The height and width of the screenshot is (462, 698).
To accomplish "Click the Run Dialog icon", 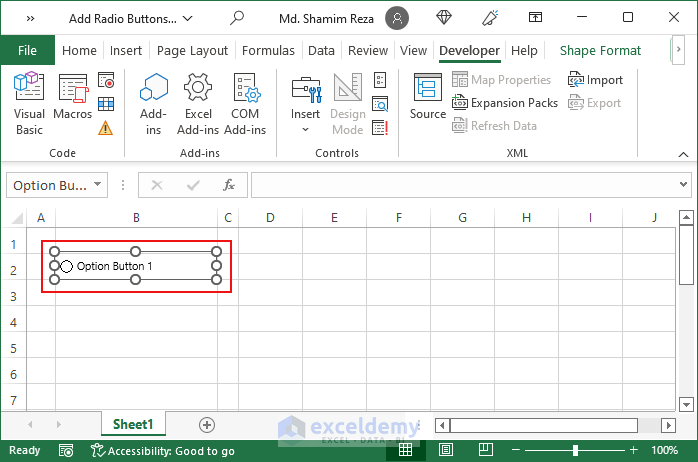I will [380, 128].
